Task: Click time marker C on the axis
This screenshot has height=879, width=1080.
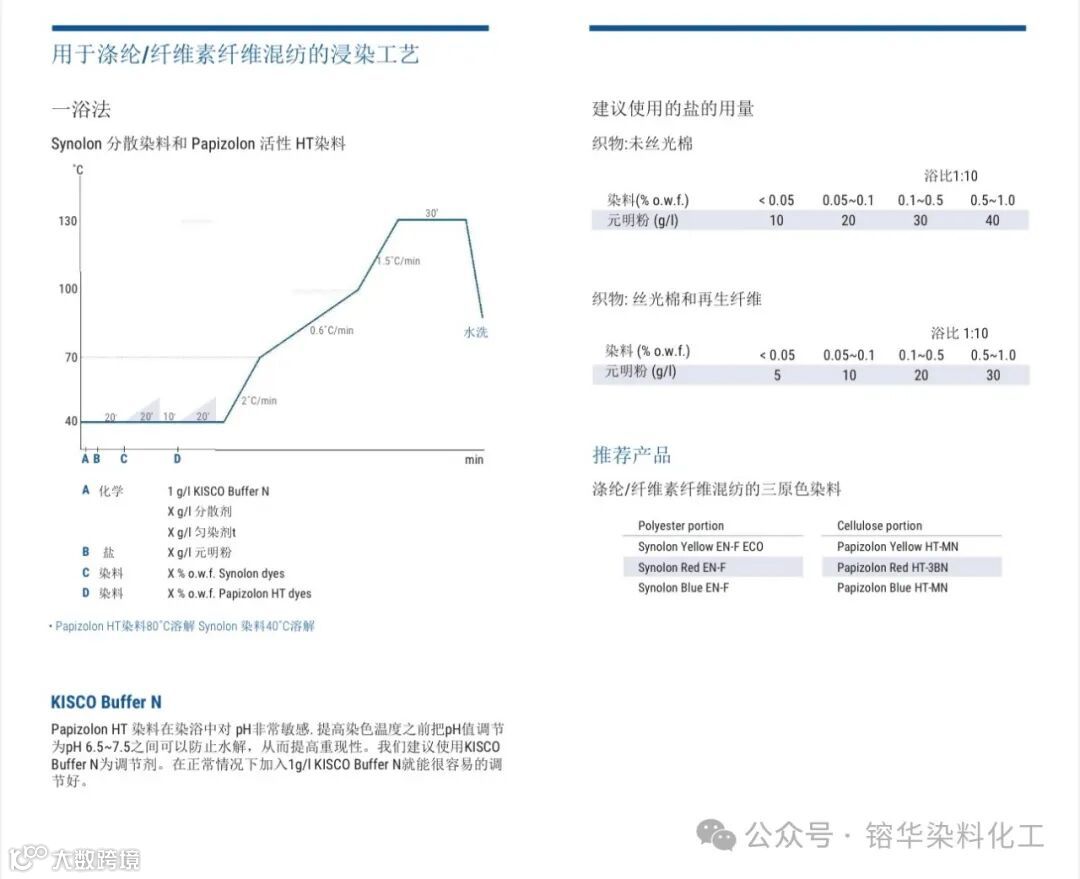Action: [123, 459]
